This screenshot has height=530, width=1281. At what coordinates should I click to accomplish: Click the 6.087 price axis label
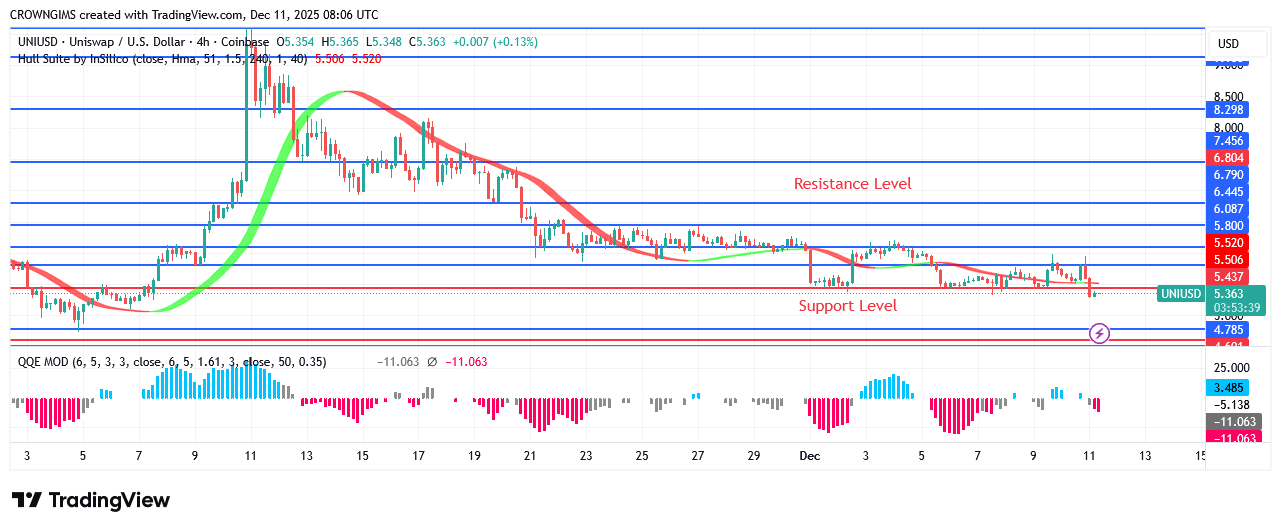1228,209
